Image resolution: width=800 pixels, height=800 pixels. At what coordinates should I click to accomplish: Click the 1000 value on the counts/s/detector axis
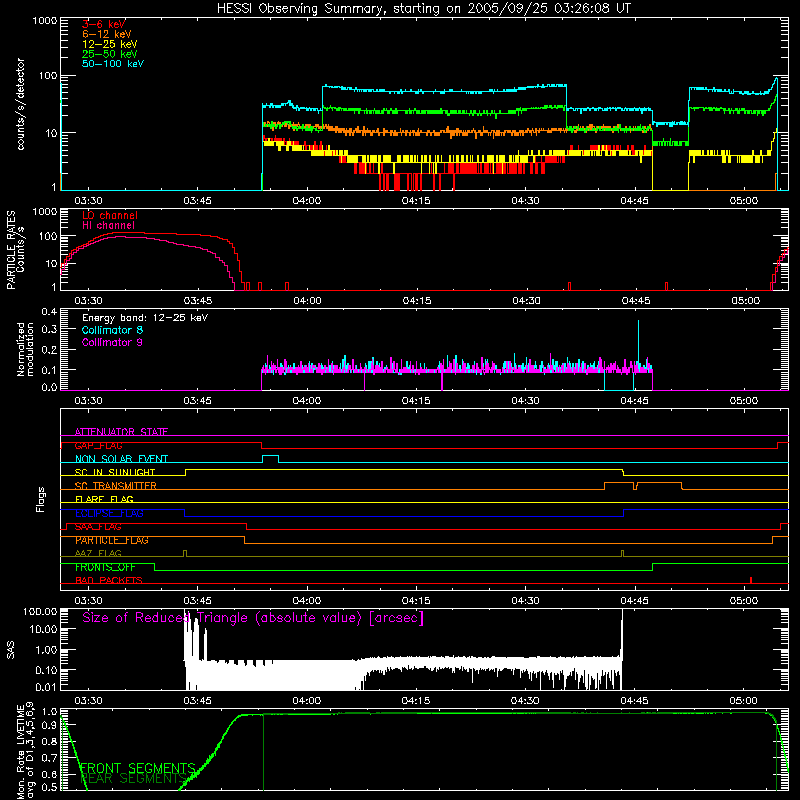(44, 21)
